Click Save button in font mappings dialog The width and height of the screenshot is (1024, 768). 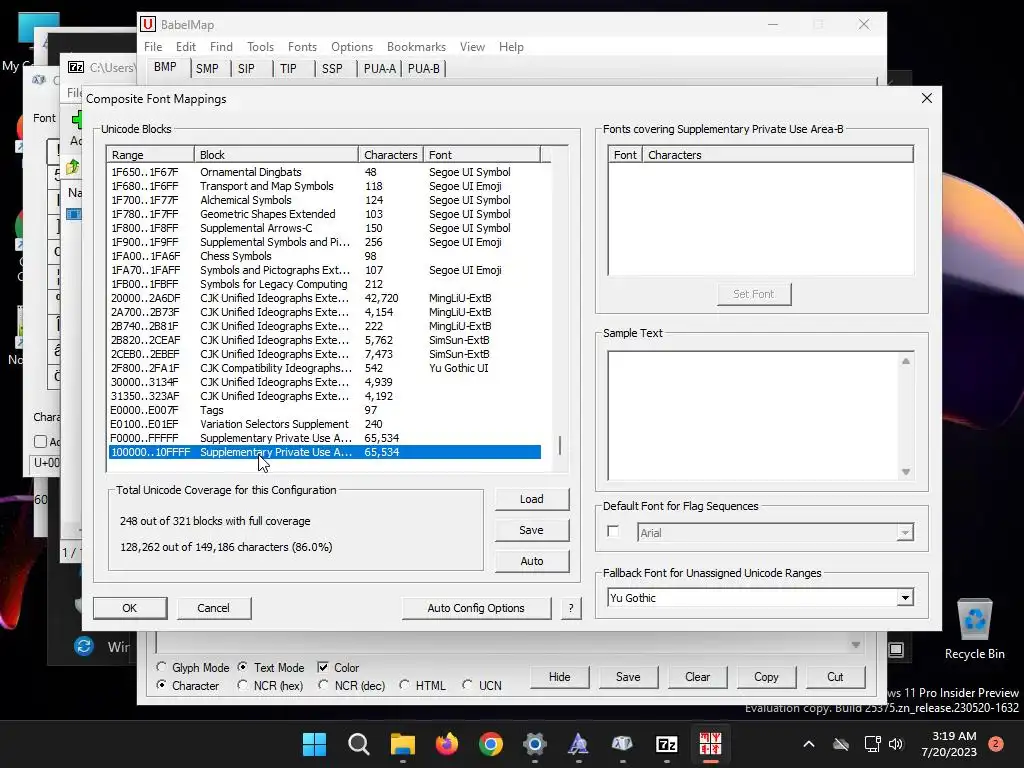[532, 530]
